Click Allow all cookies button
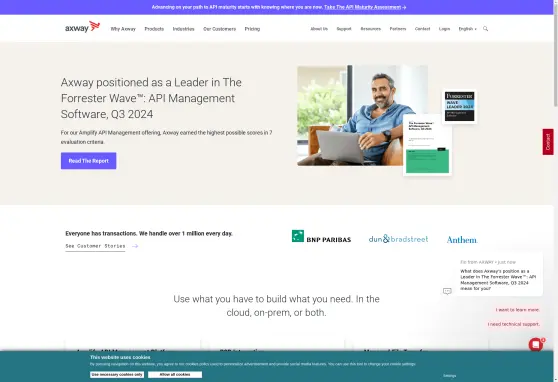Screen dimensions: 558x382 (x=175, y=375)
